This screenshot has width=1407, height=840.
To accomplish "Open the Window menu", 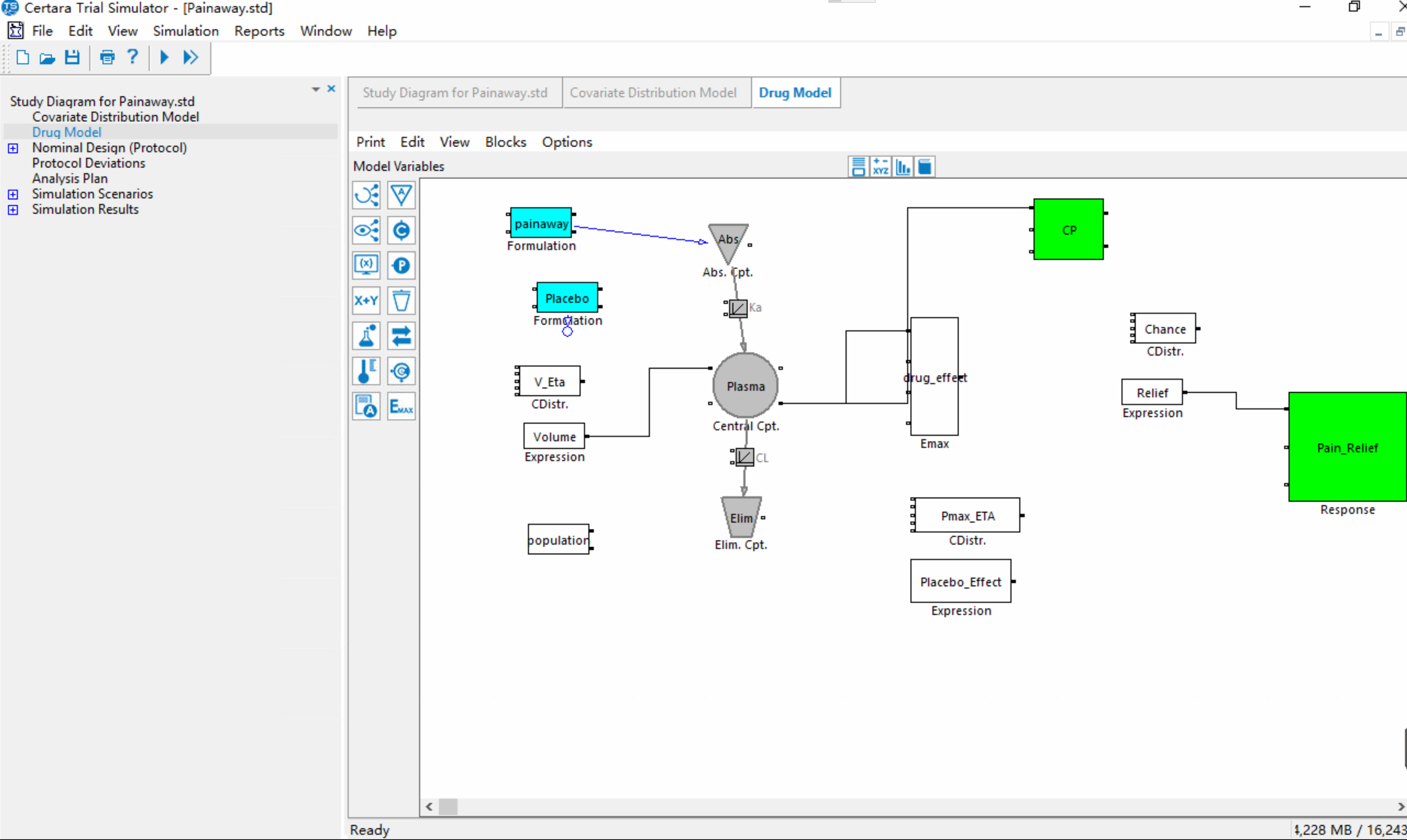I will 326,31.
